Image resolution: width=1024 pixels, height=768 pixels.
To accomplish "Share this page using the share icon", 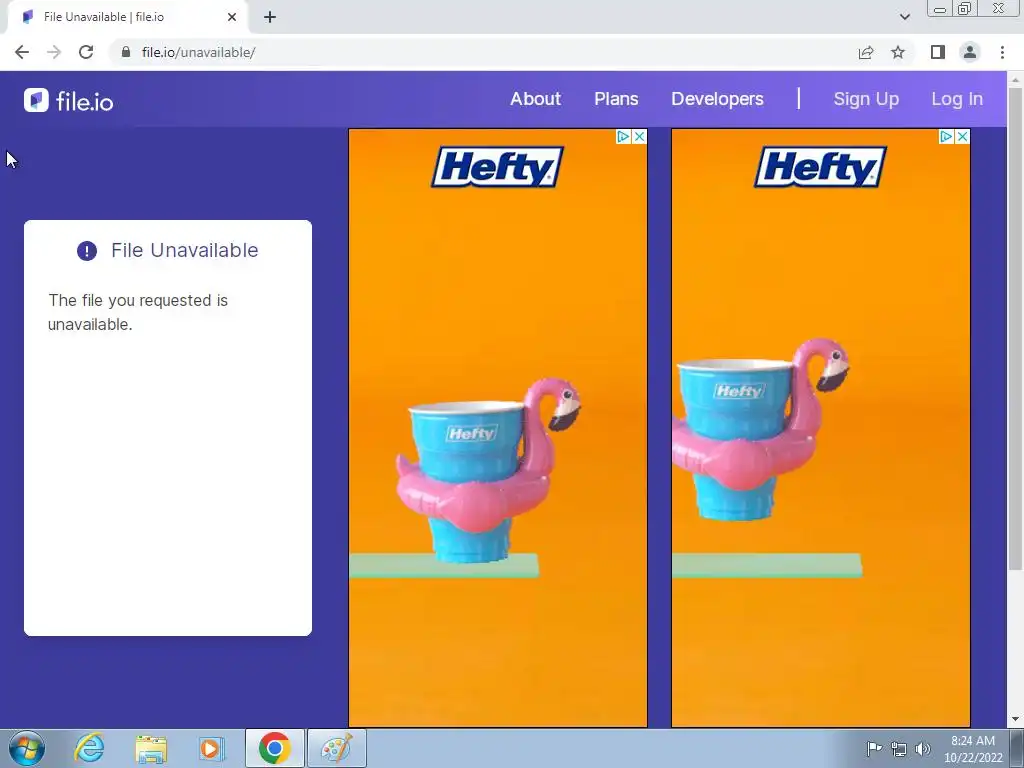I will coord(866,52).
